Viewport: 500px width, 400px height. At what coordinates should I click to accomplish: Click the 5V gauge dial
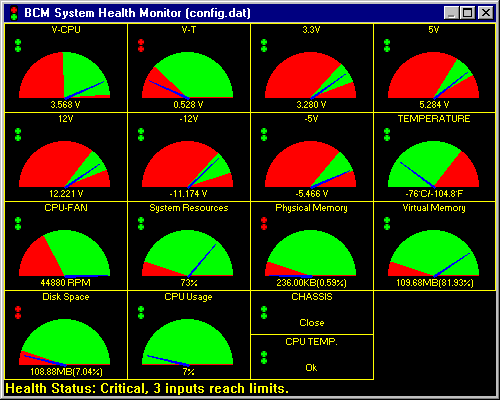[x=433, y=75]
